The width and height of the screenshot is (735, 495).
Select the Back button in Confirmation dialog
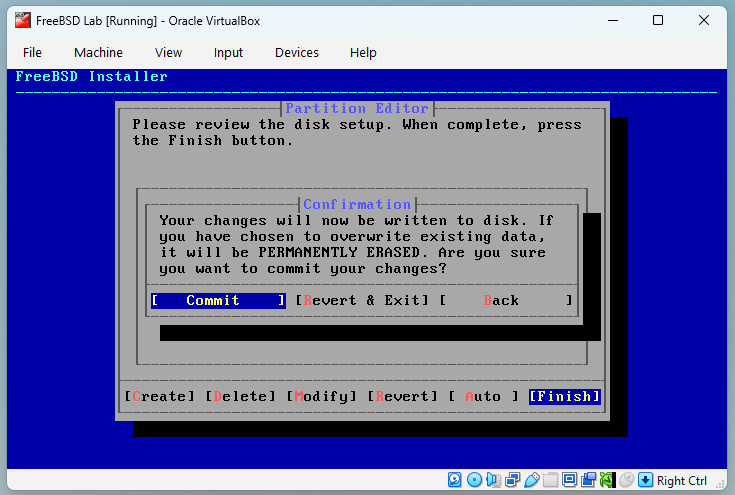(506, 300)
